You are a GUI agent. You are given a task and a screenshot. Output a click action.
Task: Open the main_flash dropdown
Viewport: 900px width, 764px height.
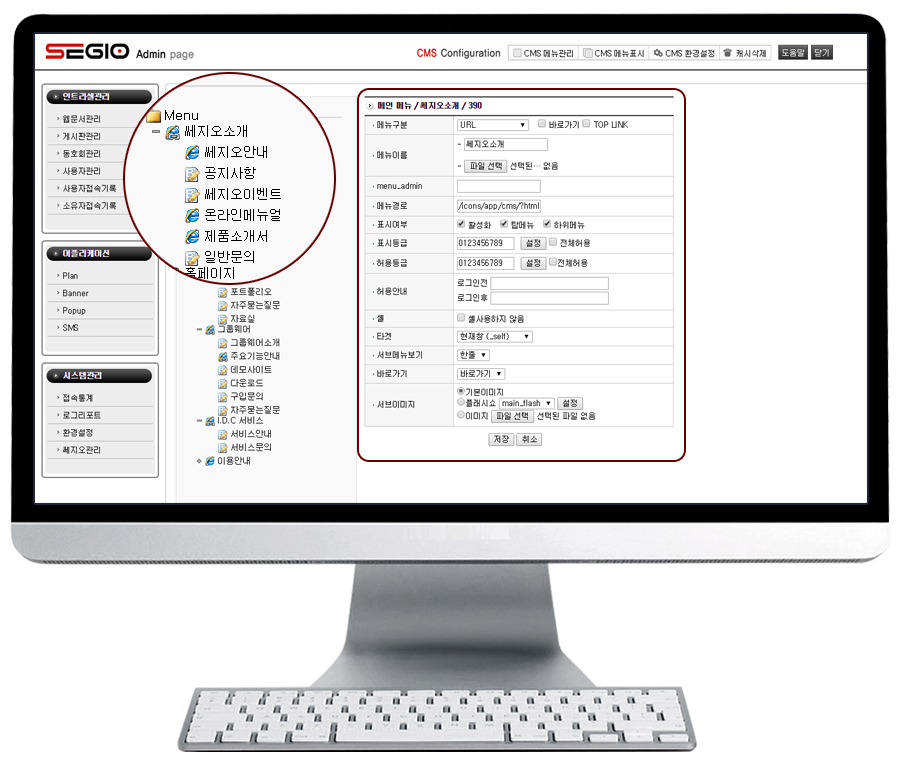pos(527,403)
